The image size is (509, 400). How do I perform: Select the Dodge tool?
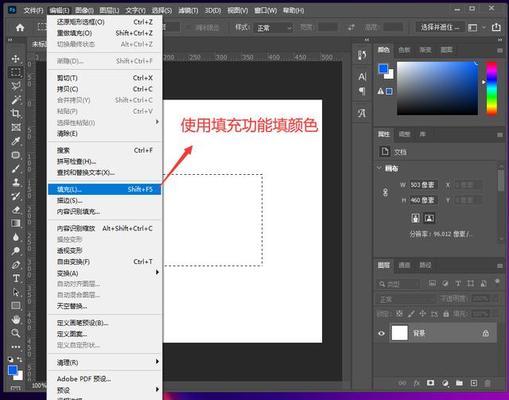point(16,251)
